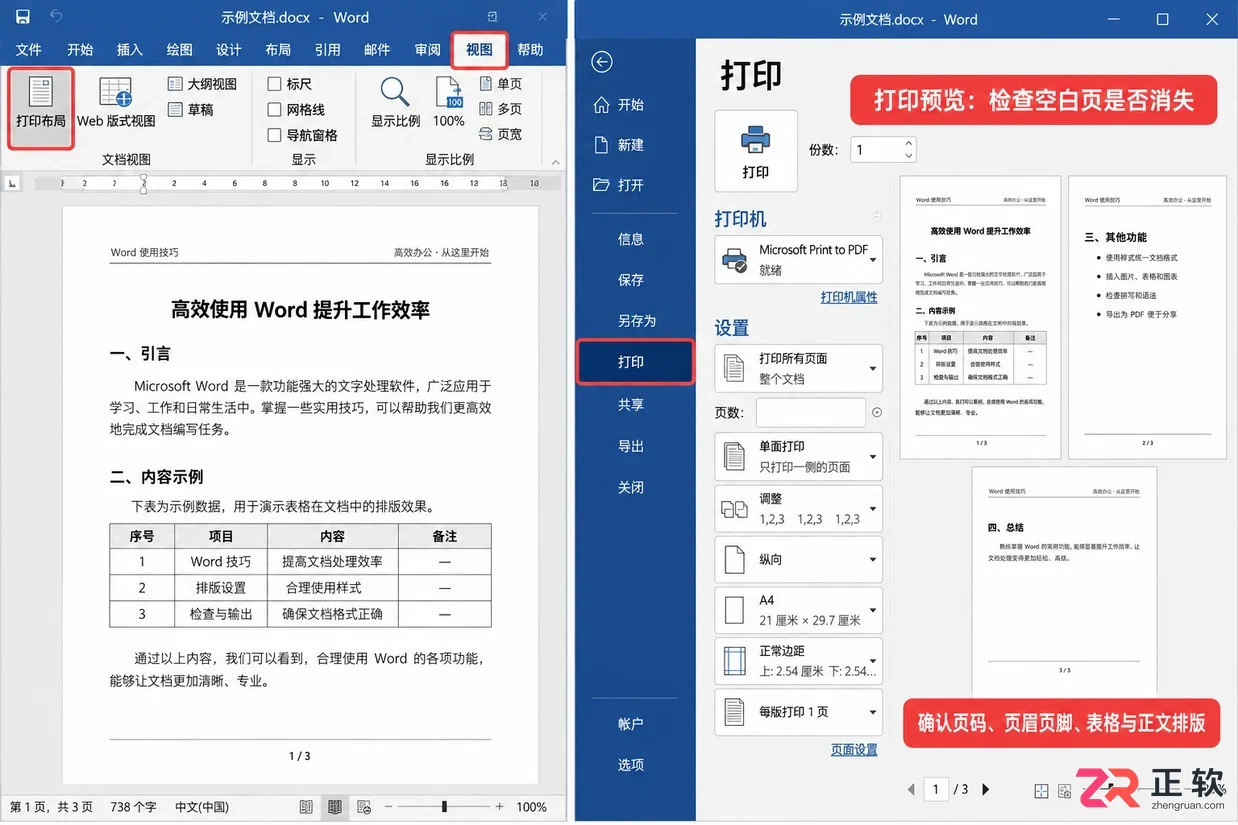
Task: Click the minus zoom-out button in the status bar
Action: tap(390, 807)
